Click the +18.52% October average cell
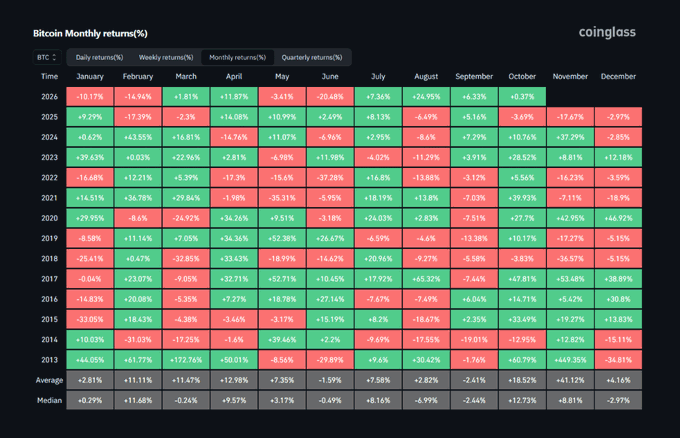Image resolution: width=680 pixels, height=438 pixels. tap(522, 380)
